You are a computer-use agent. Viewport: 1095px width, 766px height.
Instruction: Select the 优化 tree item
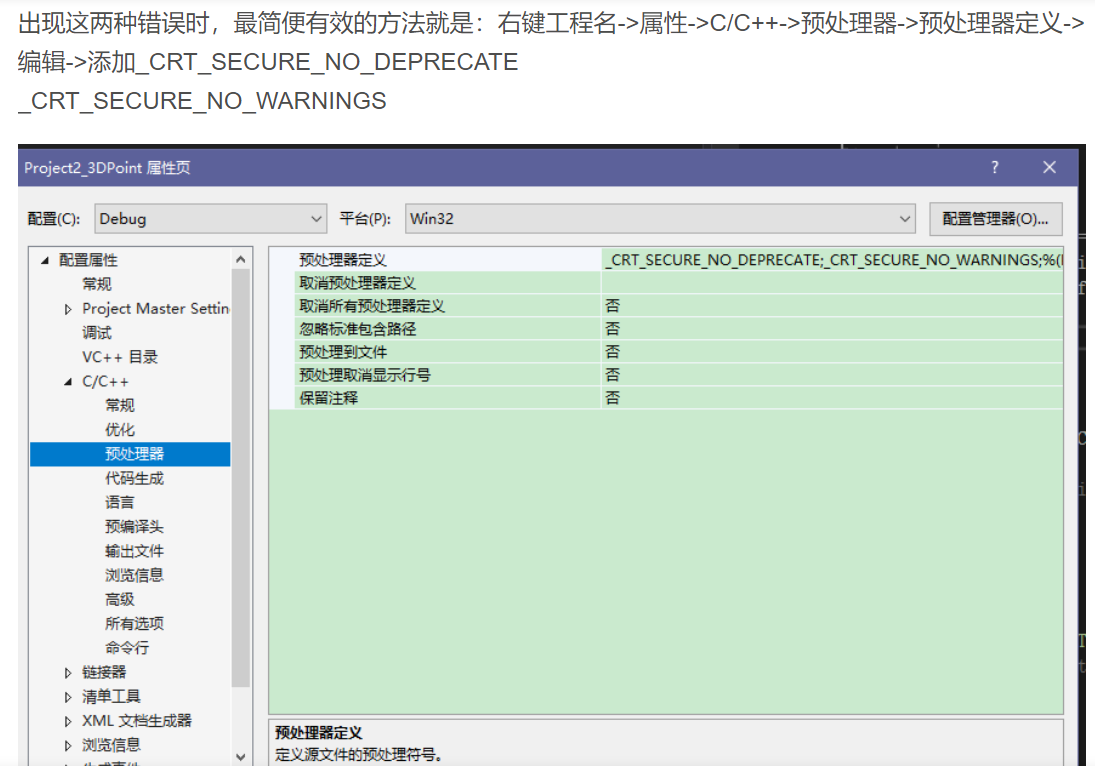119,429
